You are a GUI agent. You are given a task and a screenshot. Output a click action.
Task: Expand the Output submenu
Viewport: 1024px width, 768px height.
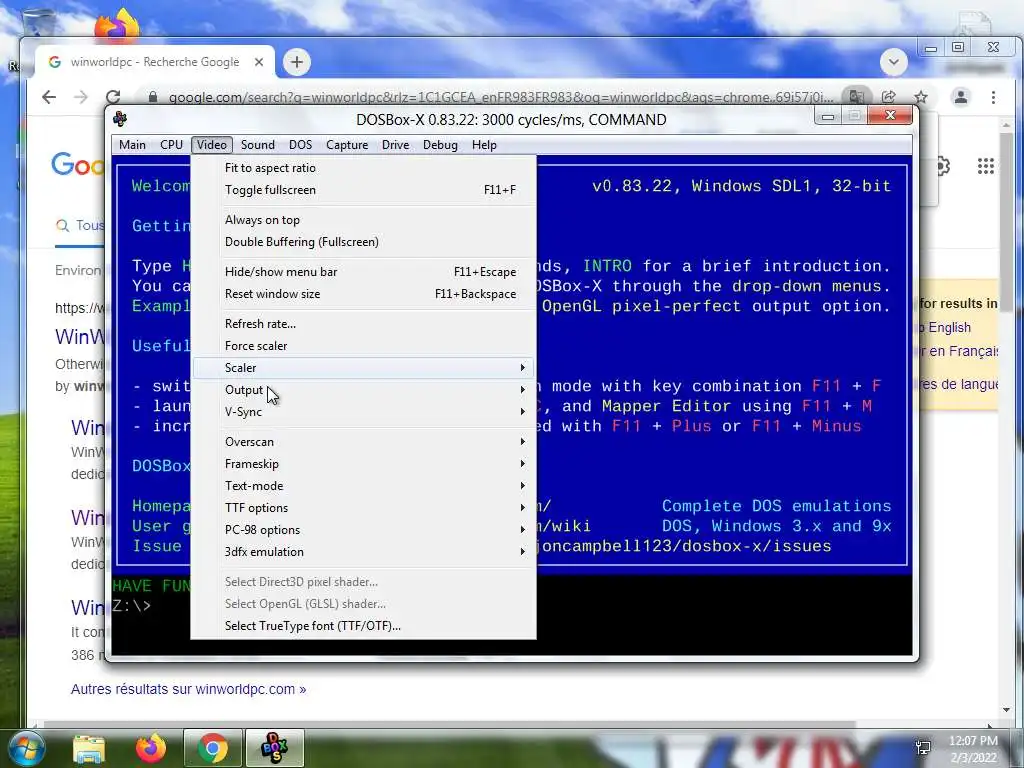pyautogui.click(x=363, y=390)
